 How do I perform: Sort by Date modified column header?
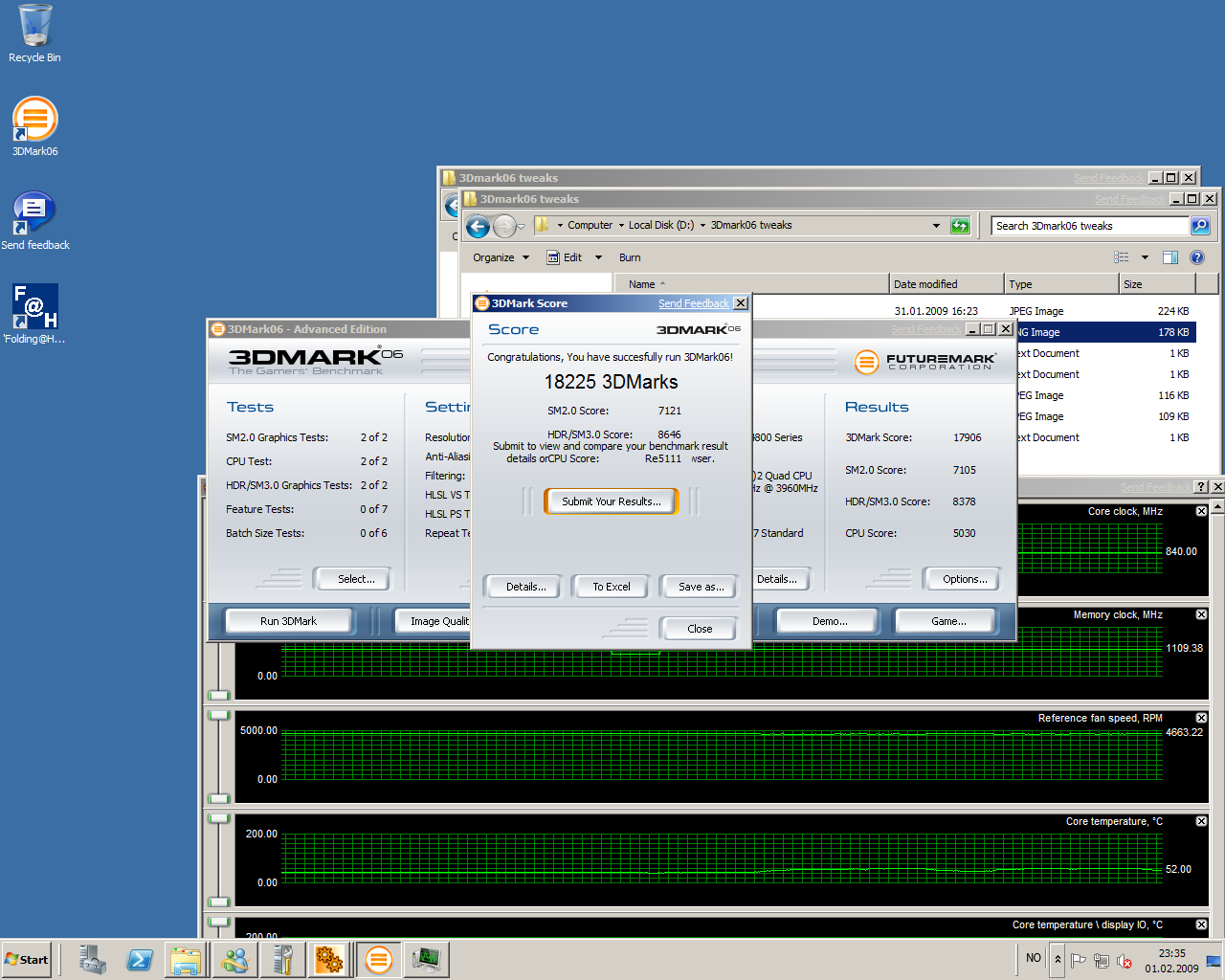[x=947, y=284]
